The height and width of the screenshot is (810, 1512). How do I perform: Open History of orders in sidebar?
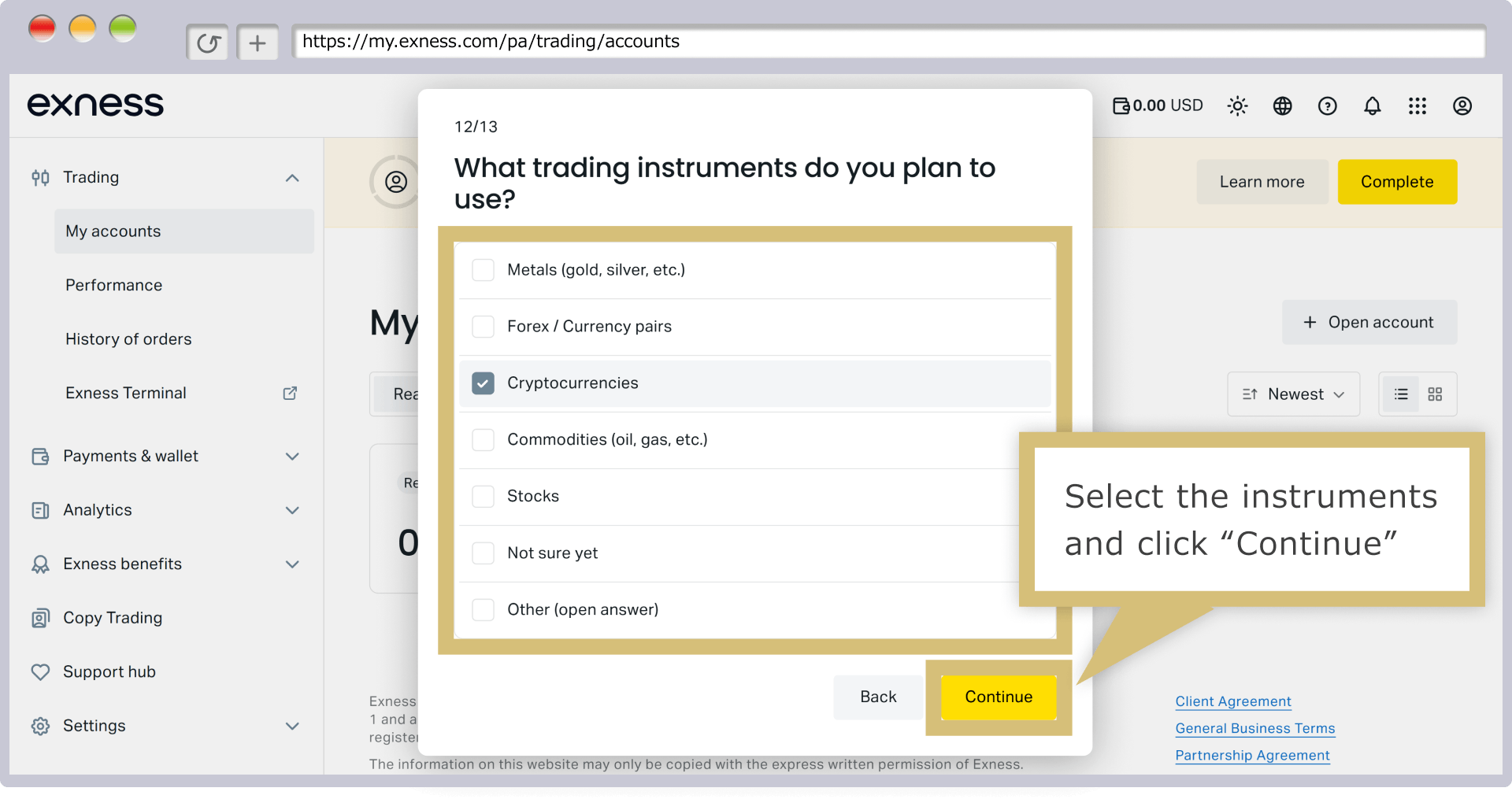[x=128, y=339]
